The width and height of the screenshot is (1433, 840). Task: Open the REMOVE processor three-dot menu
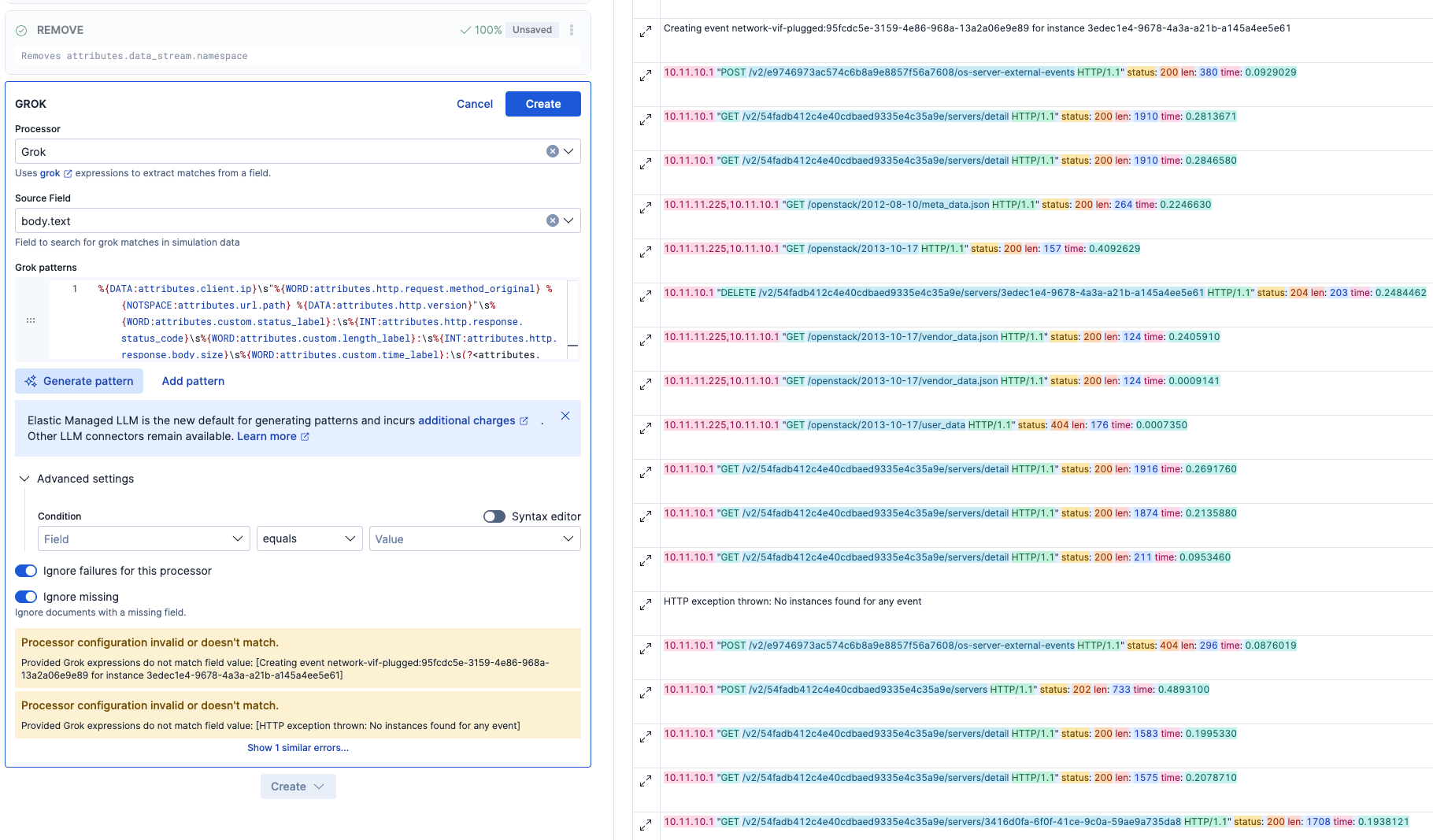(572, 30)
